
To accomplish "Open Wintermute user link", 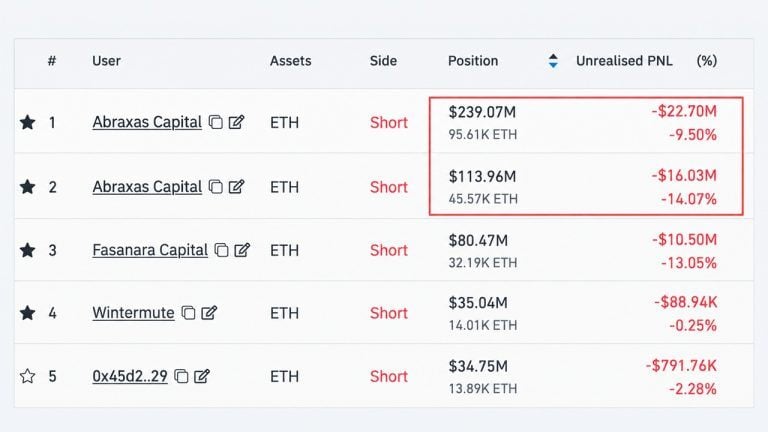I will click(133, 312).
